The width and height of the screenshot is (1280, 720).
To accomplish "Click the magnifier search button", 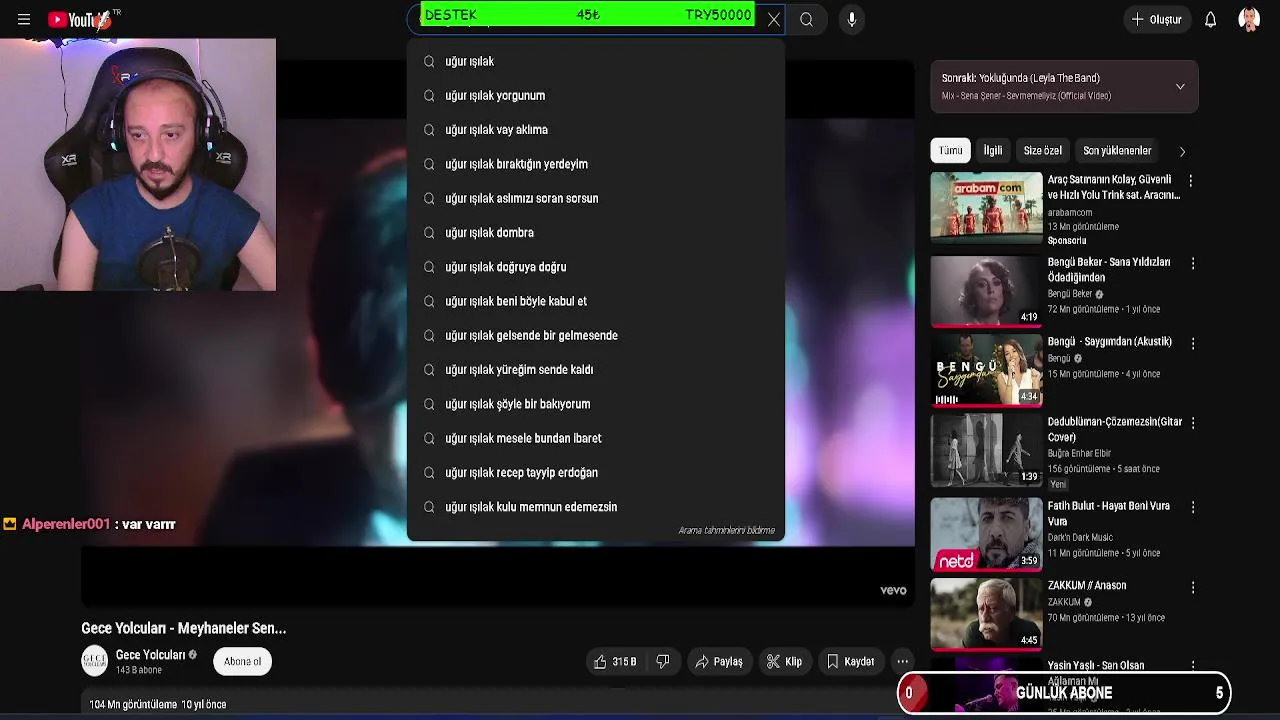I will tap(806, 19).
